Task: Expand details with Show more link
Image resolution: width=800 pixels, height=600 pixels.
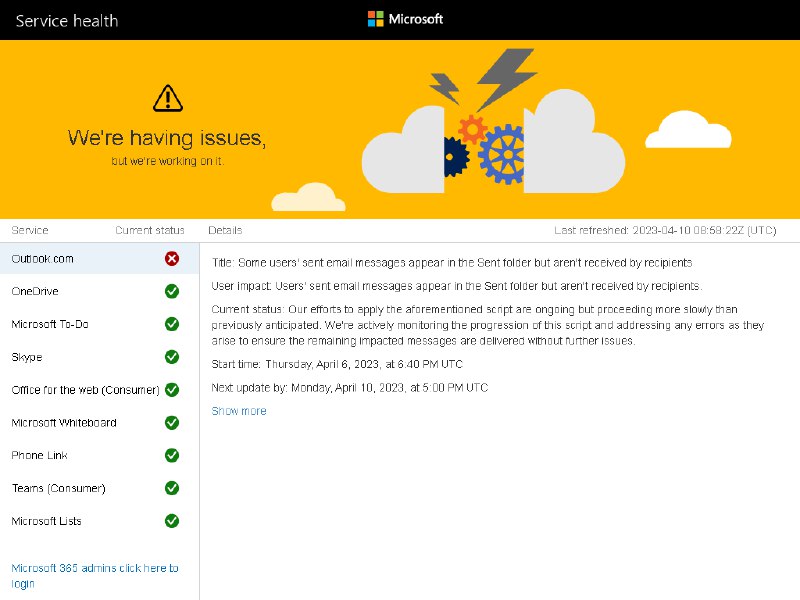Action: coord(239,411)
